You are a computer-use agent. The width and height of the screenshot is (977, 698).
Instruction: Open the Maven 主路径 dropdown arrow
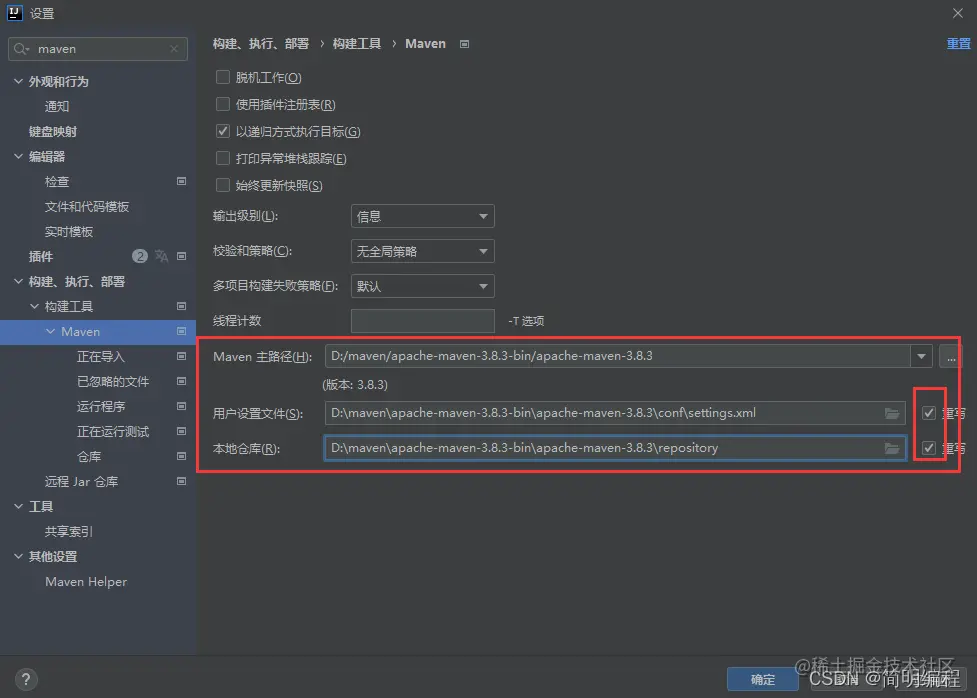(x=921, y=356)
